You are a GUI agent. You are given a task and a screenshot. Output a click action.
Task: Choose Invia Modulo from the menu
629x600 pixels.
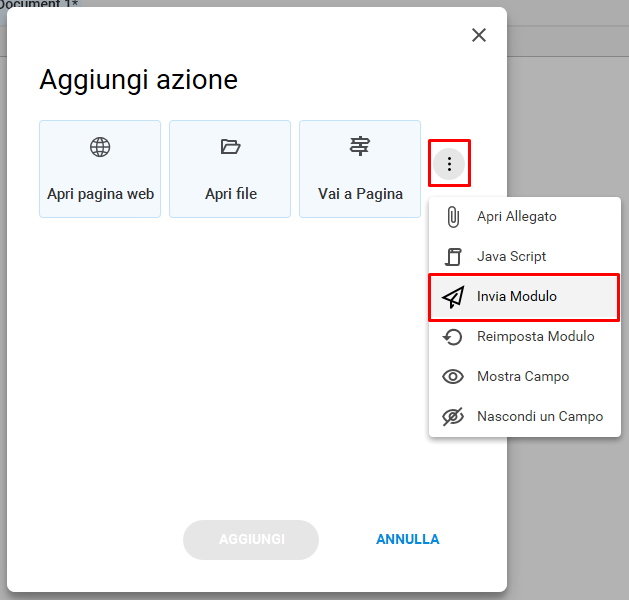[x=525, y=297]
